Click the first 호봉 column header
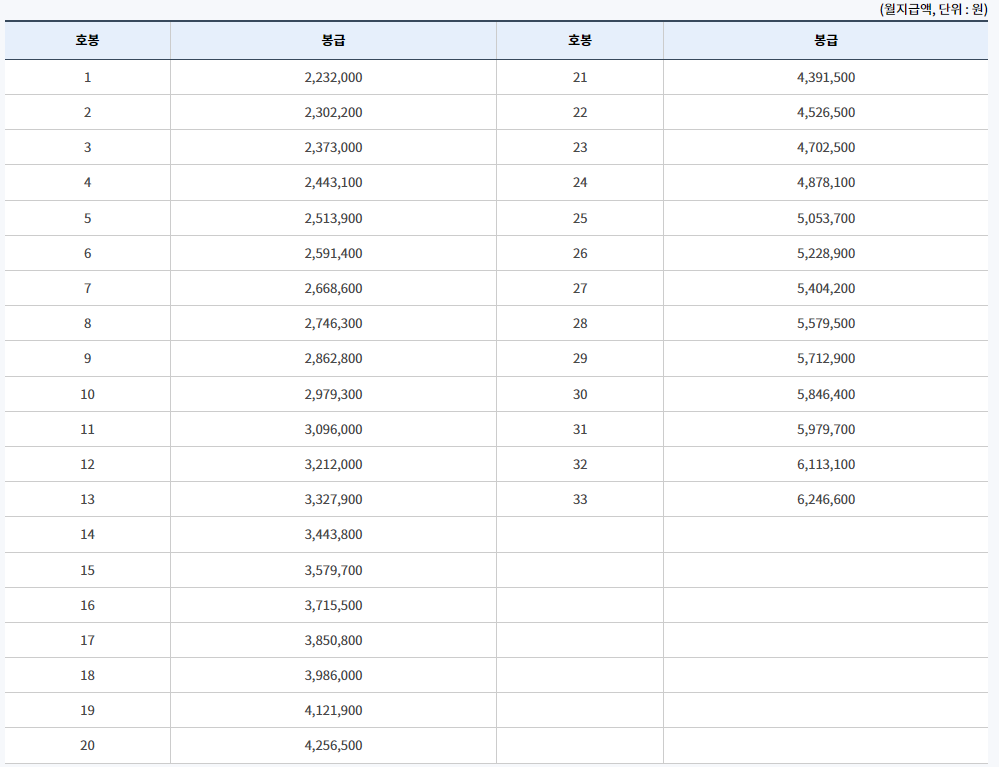Viewport: 999px width, 767px height. 87,40
